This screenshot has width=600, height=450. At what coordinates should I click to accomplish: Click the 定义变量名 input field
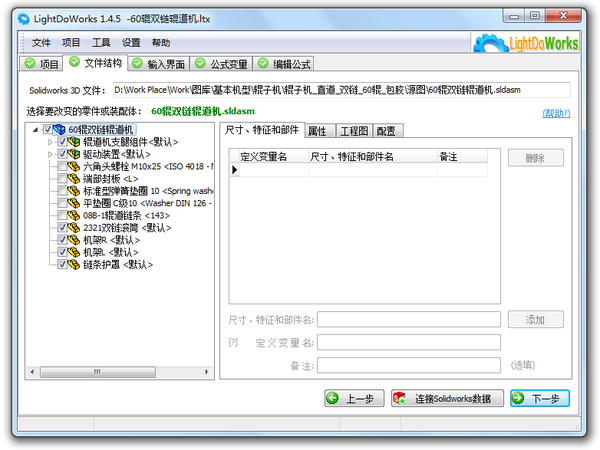click(409, 342)
